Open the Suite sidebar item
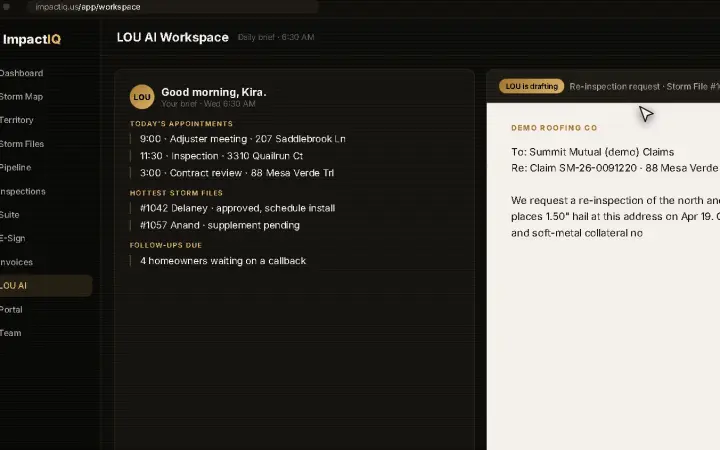This screenshot has width=720, height=450. pyautogui.click(x=10, y=214)
